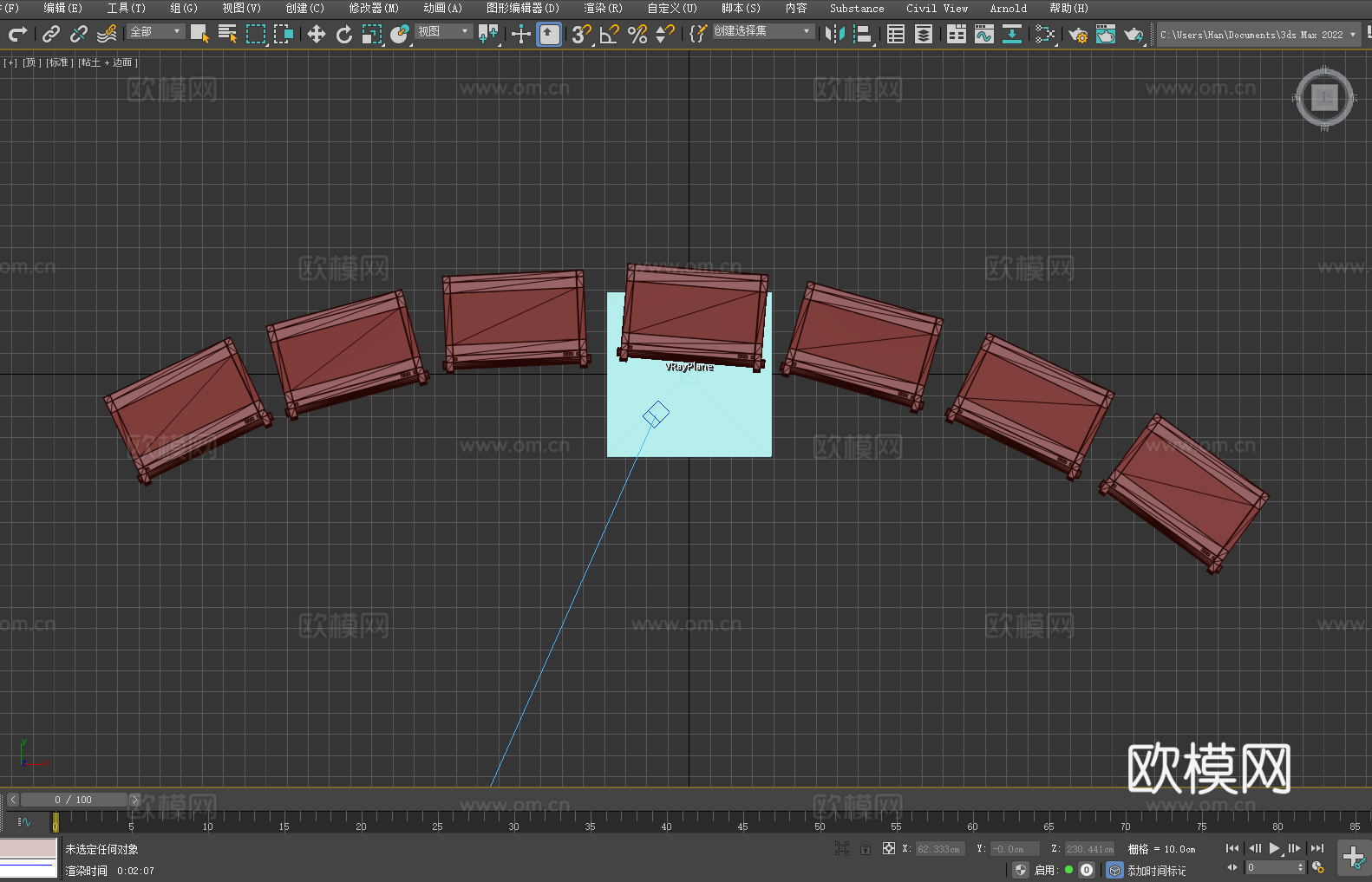Step to next frame
Screen dimensions: 1372x882
(1295, 848)
